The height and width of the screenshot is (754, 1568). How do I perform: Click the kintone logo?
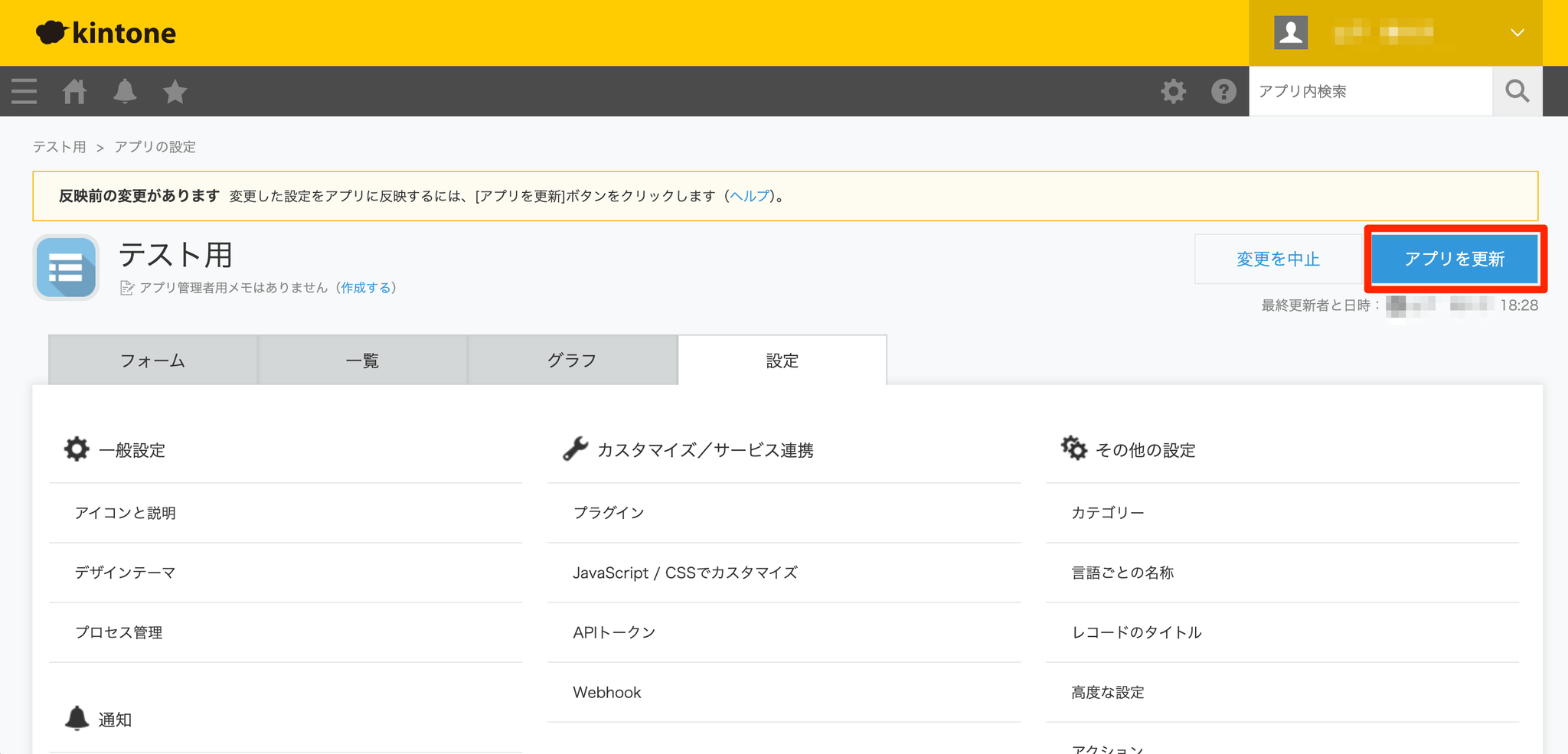click(x=106, y=33)
